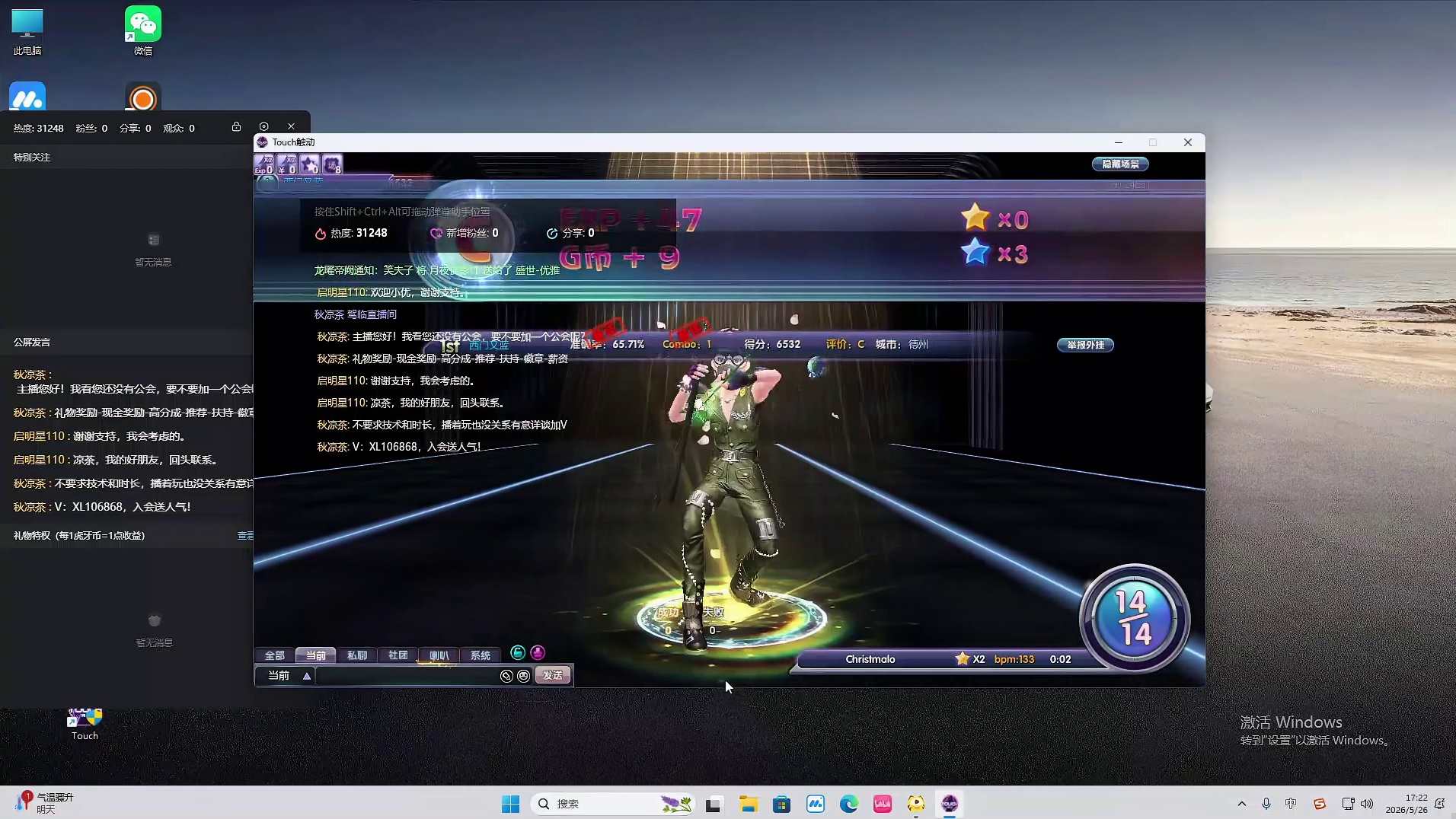The image size is (1456, 819).
Task: Click the 分享: 0 stat in game overlay
Action: (570, 233)
